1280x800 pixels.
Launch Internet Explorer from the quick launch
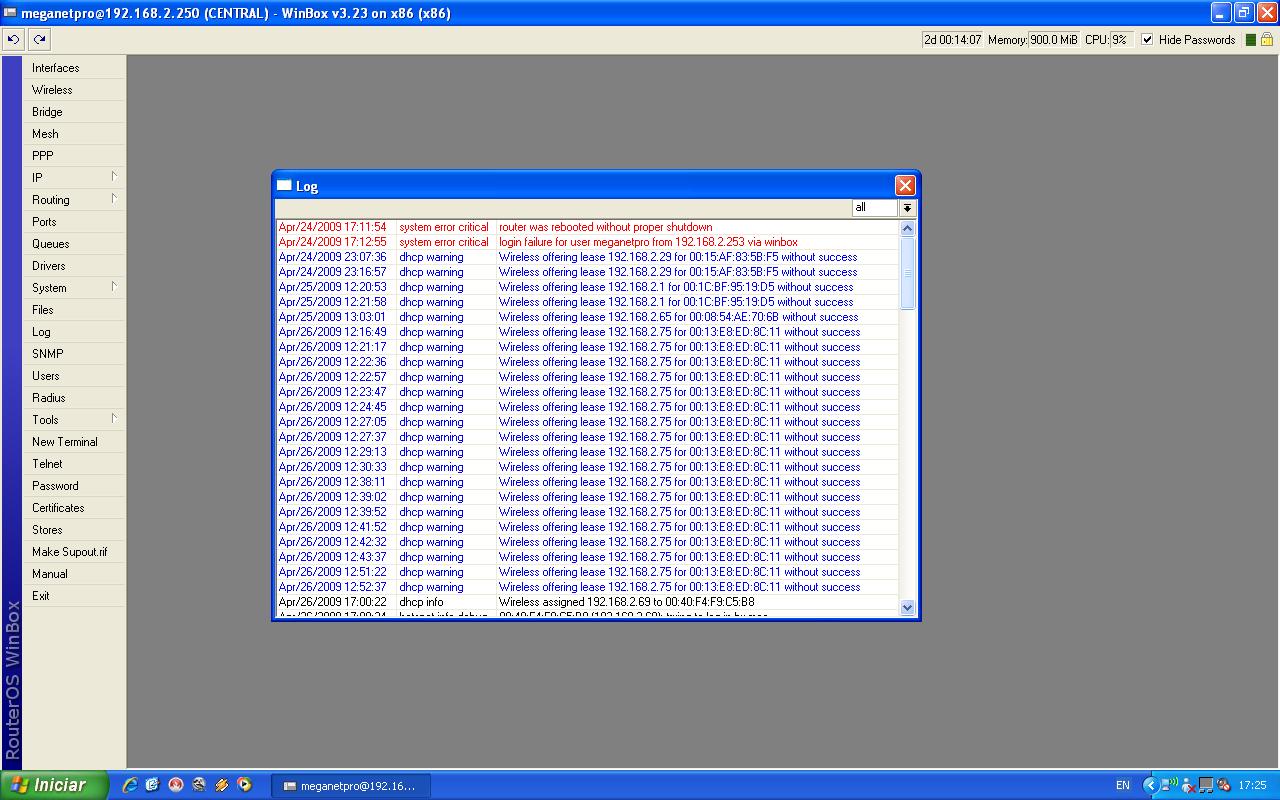pos(129,785)
